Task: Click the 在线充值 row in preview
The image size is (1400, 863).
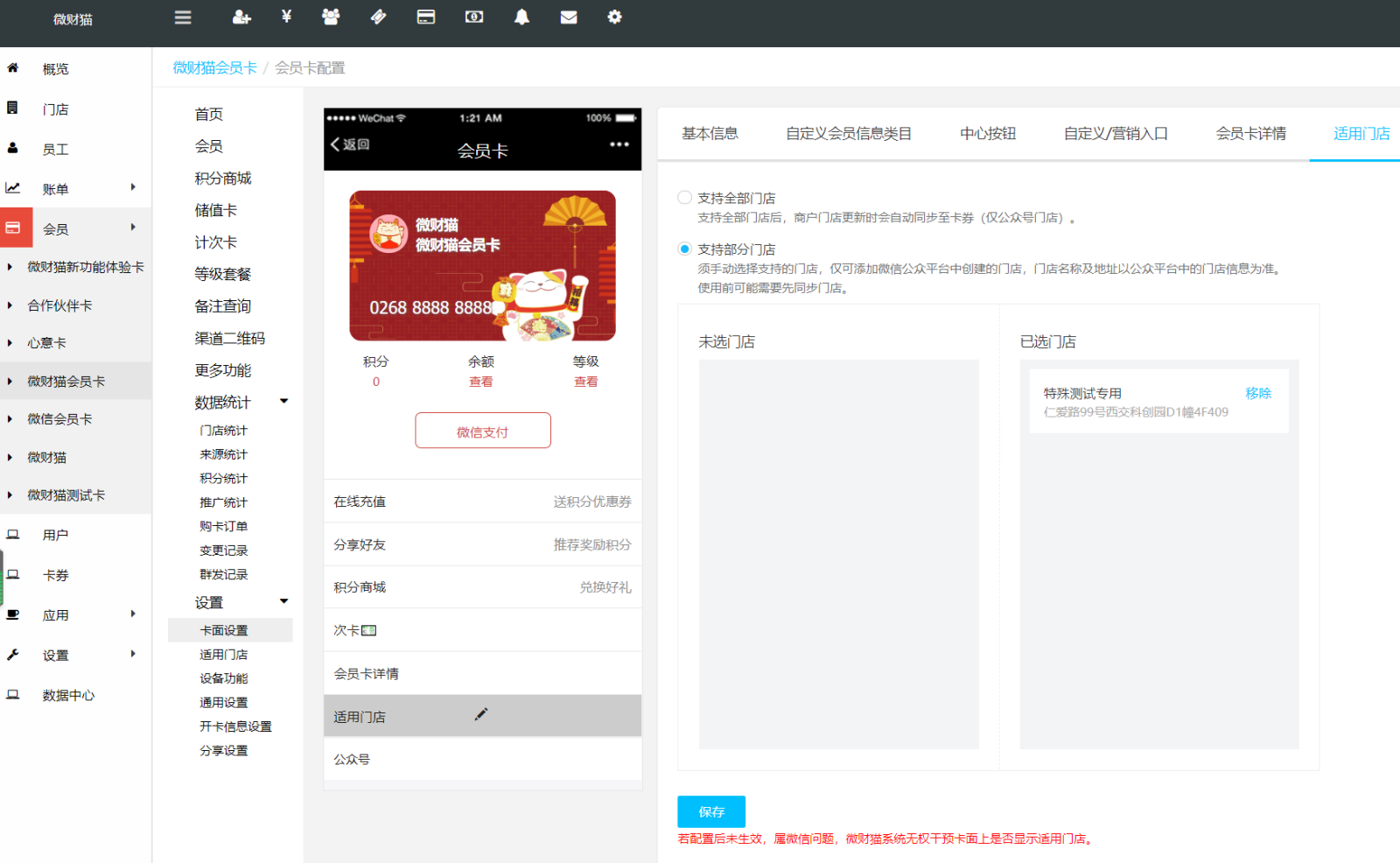Action: tap(482, 502)
